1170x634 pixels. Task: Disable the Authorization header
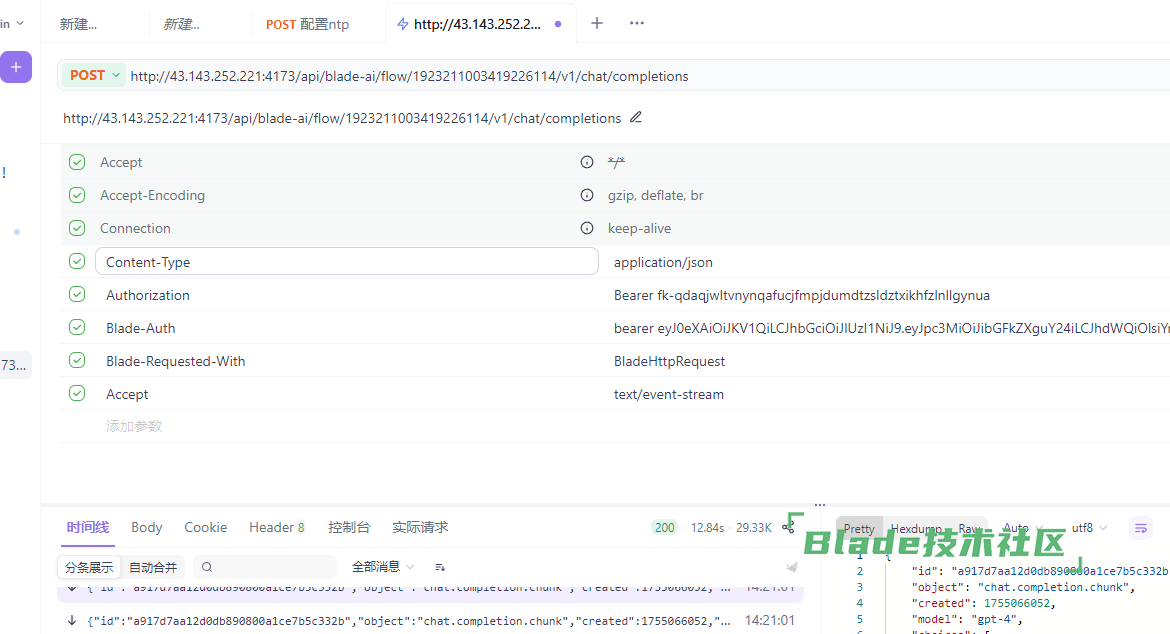coord(77,295)
